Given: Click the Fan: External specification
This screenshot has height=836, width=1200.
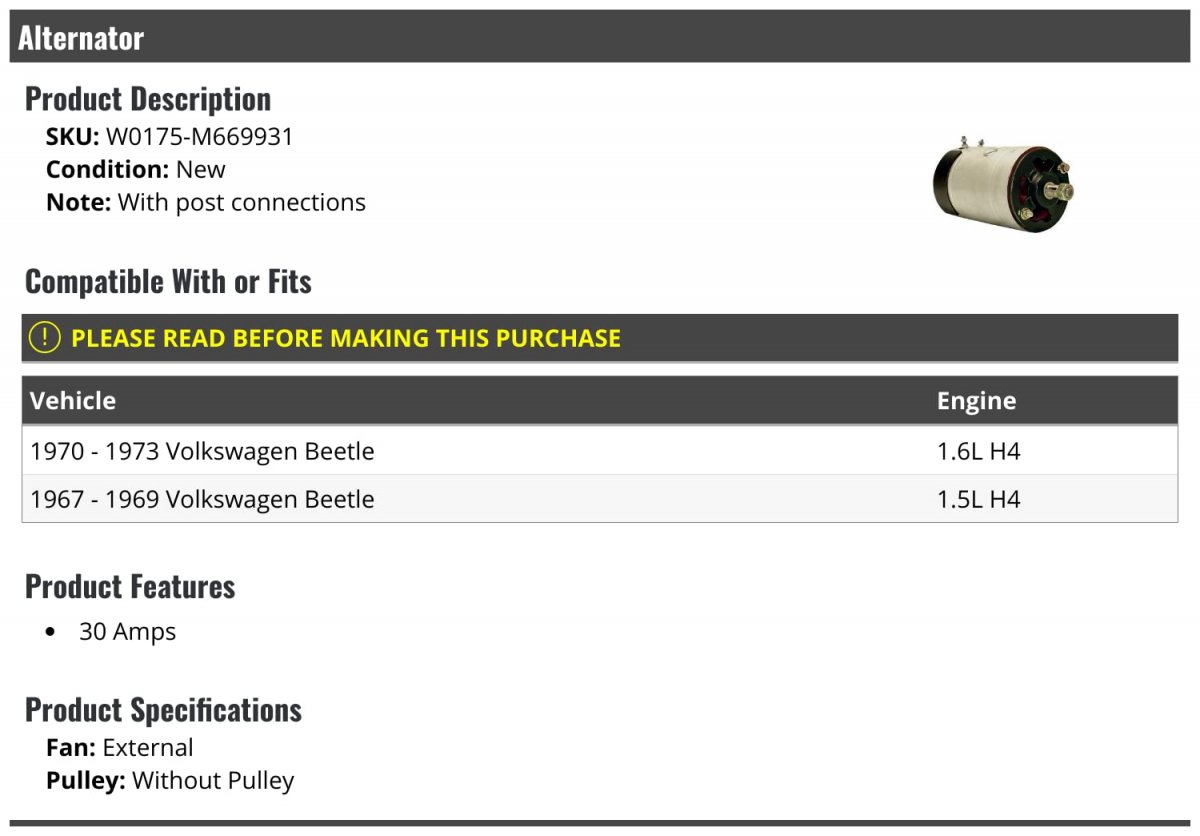Looking at the screenshot, I should pyautogui.click(x=120, y=747).
